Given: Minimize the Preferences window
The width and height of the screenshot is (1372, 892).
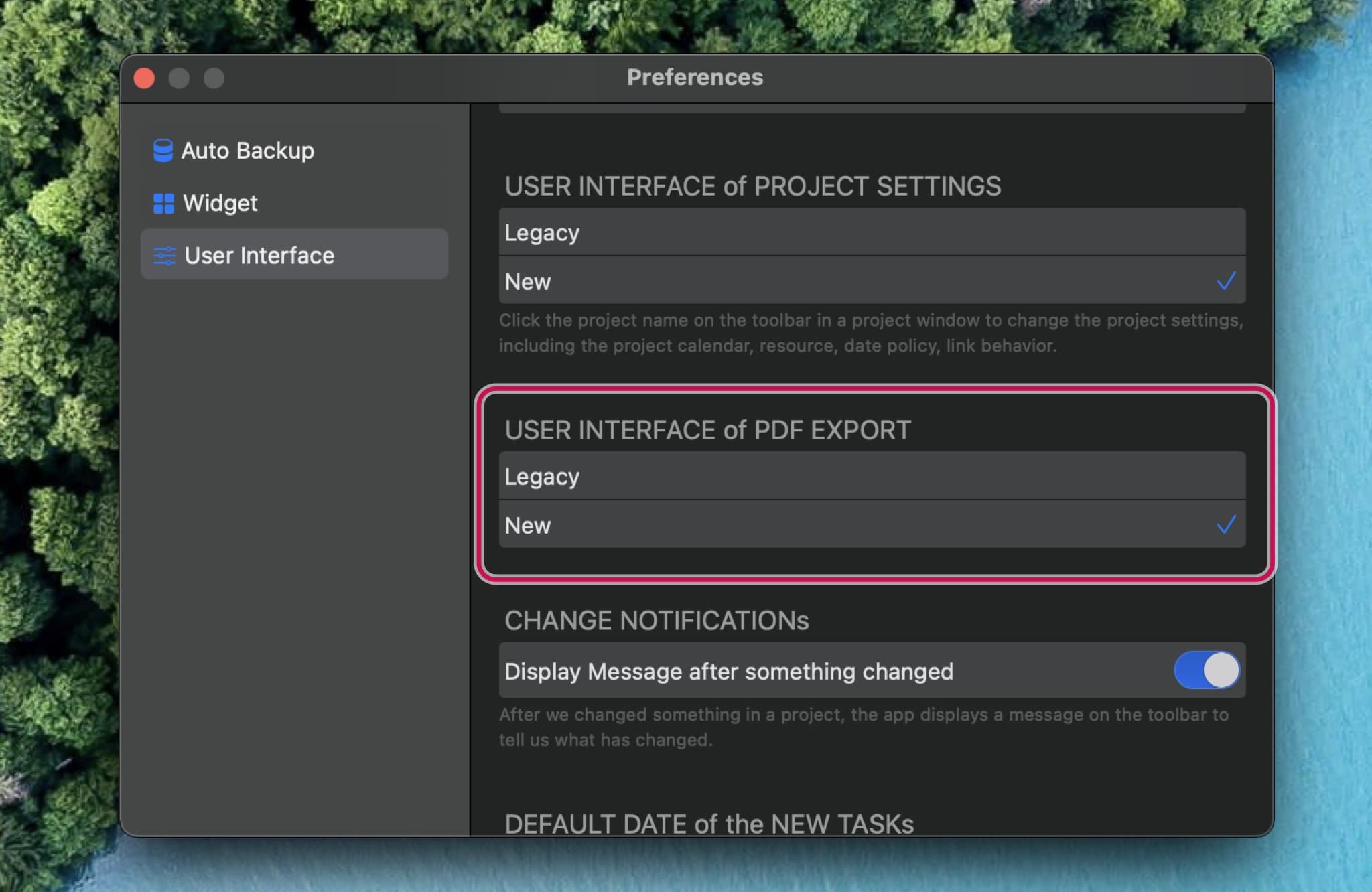Looking at the screenshot, I should tap(179, 78).
